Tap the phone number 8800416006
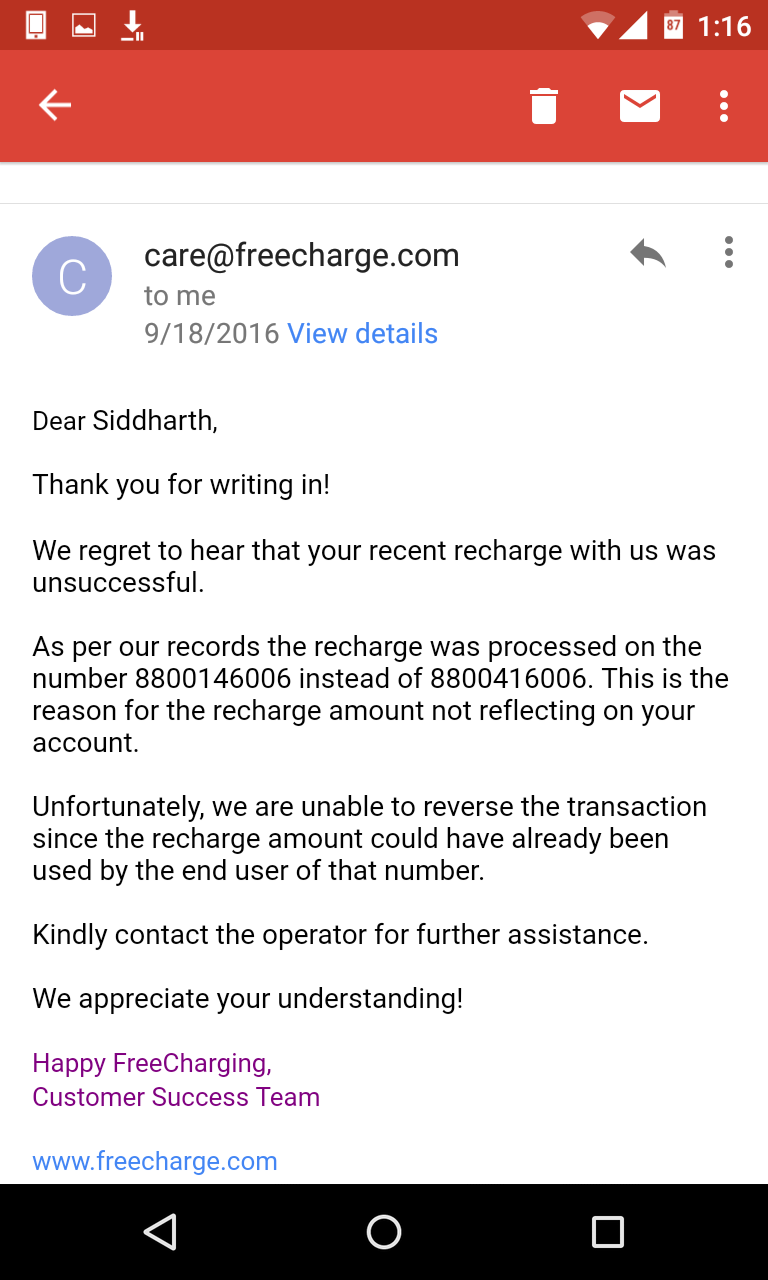768x1280 pixels. (508, 678)
